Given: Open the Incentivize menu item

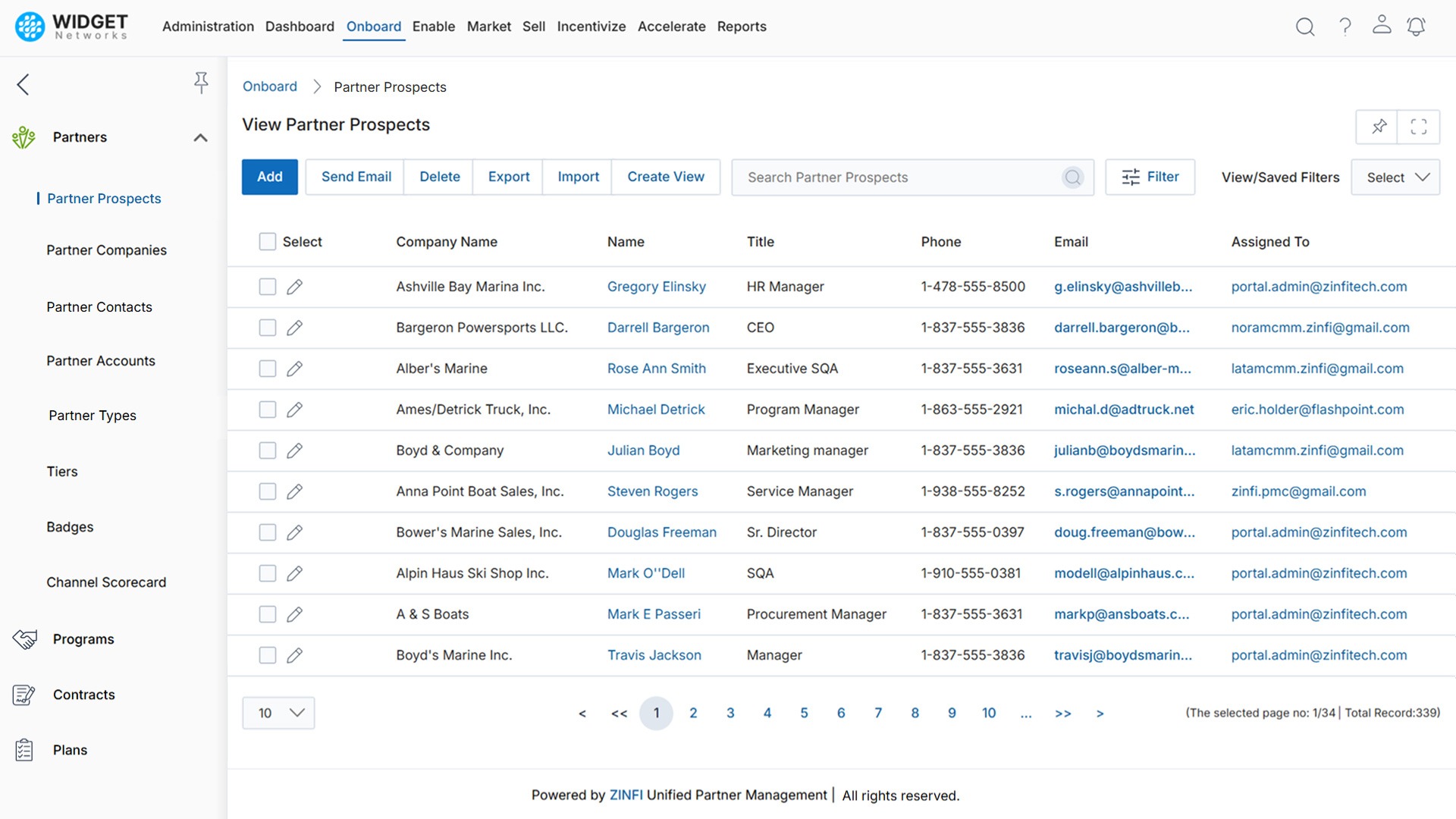Looking at the screenshot, I should [591, 26].
